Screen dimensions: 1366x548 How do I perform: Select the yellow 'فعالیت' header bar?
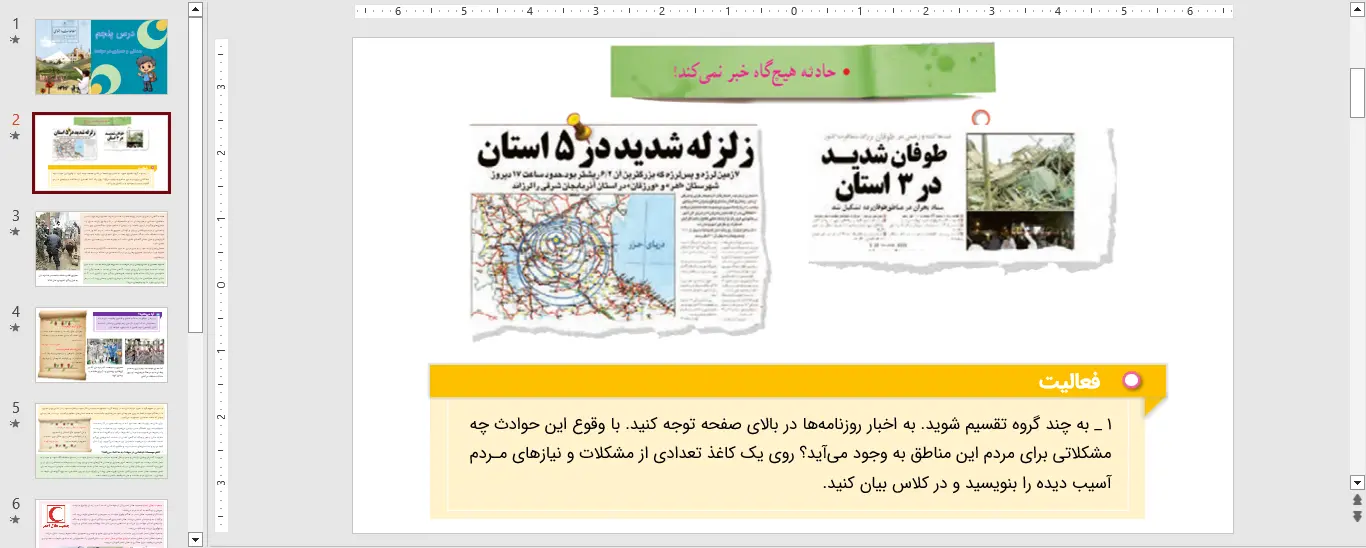click(798, 381)
